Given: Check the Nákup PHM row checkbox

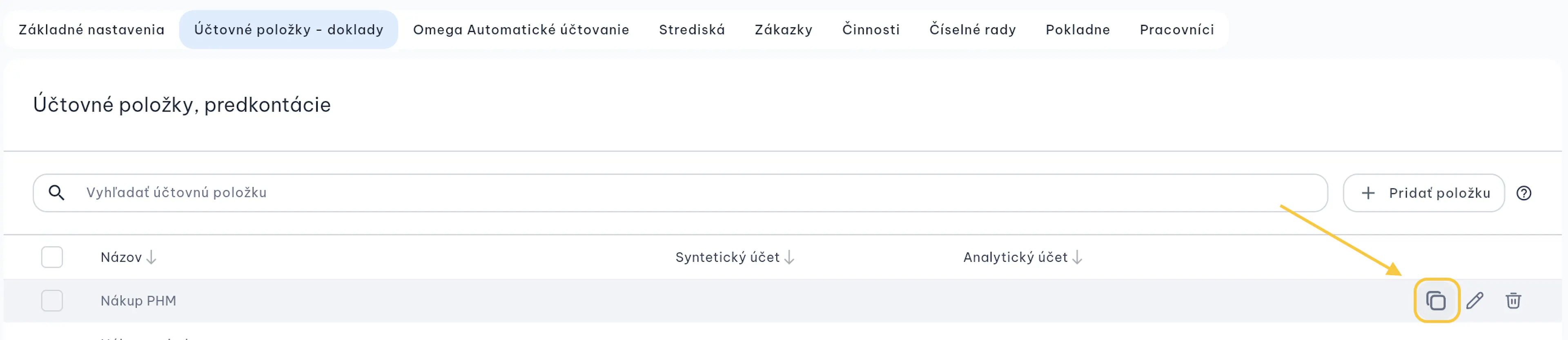Looking at the screenshot, I should [x=52, y=300].
